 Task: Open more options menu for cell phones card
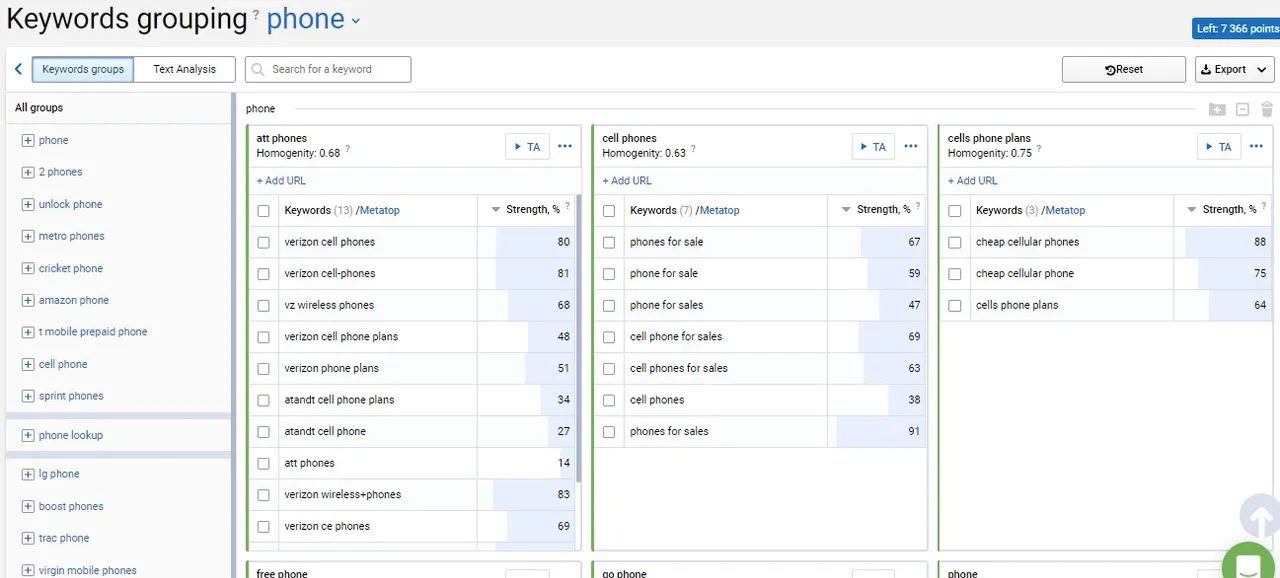pyautogui.click(x=911, y=147)
